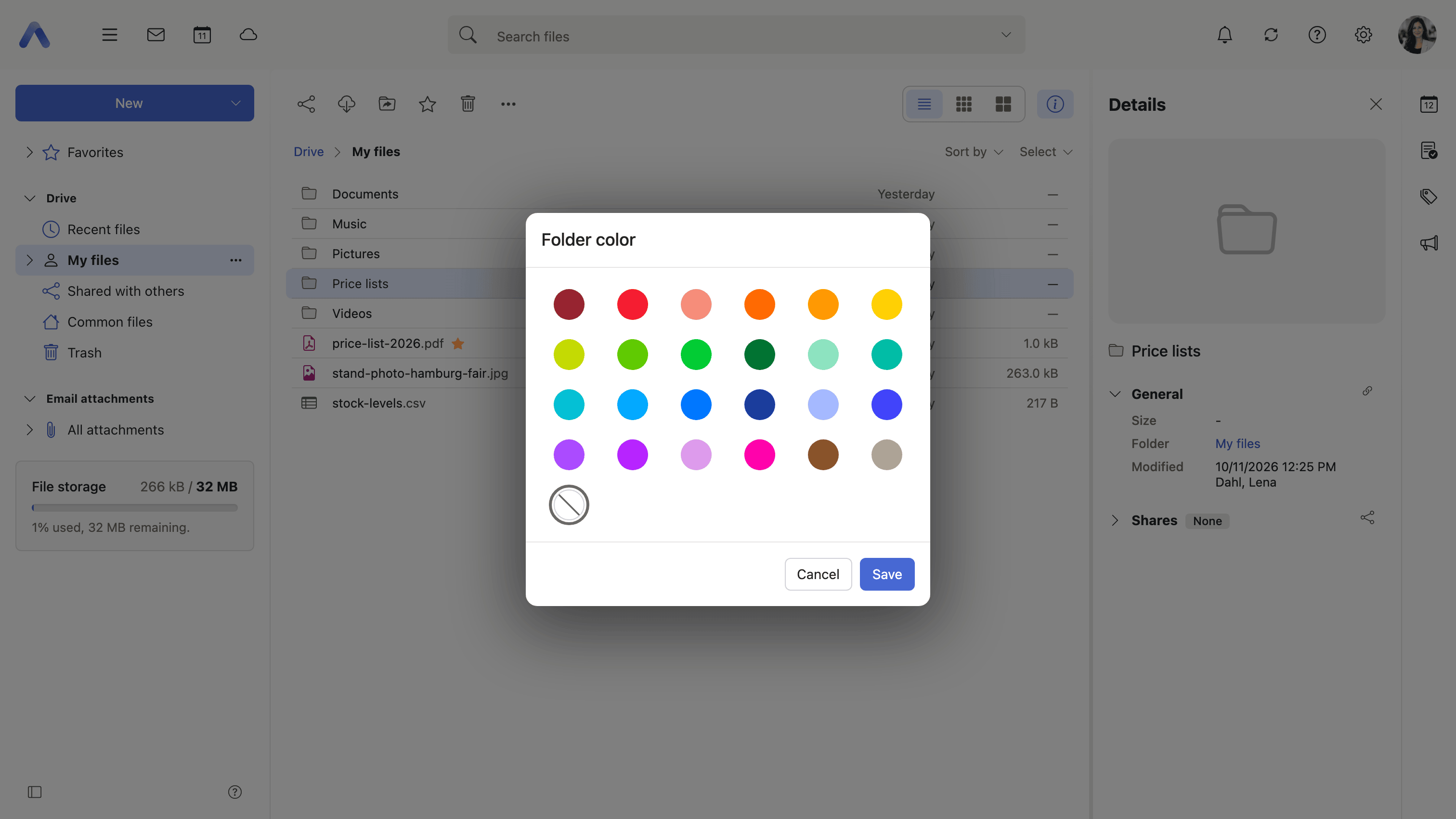The image size is (1456, 819).
Task: Toggle the details info panel button
Action: coord(1055,104)
